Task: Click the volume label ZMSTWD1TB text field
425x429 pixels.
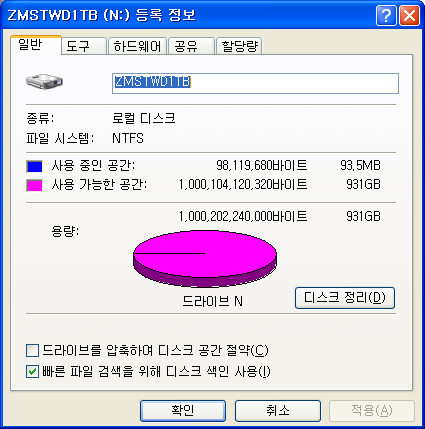Action: point(255,83)
